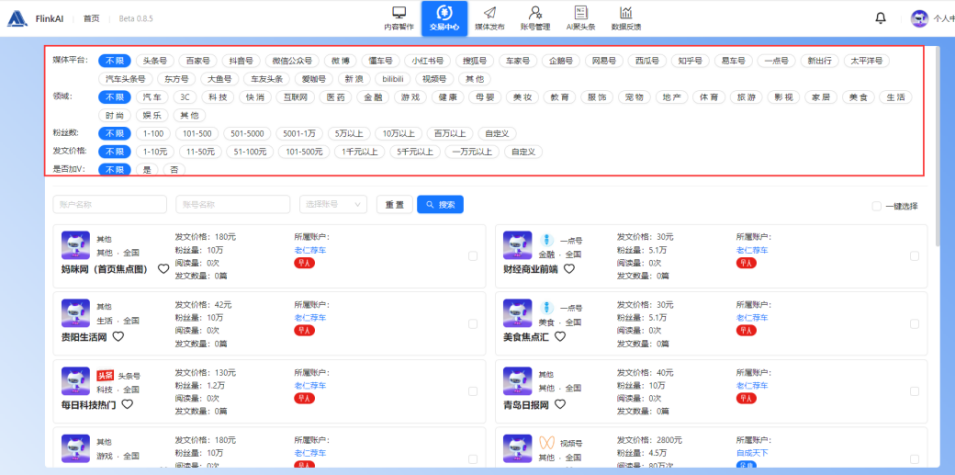
Task: Filter platform by bilibili
Action: pos(393,79)
